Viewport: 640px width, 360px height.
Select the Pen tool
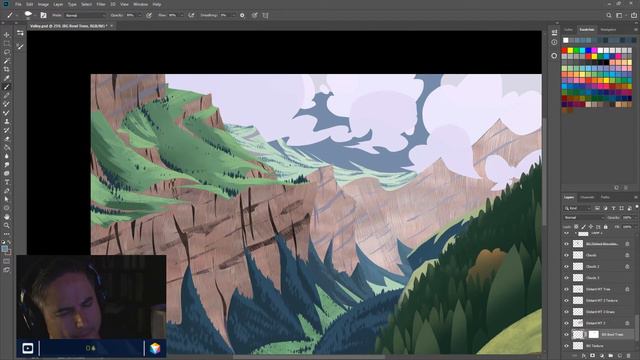click(7, 191)
